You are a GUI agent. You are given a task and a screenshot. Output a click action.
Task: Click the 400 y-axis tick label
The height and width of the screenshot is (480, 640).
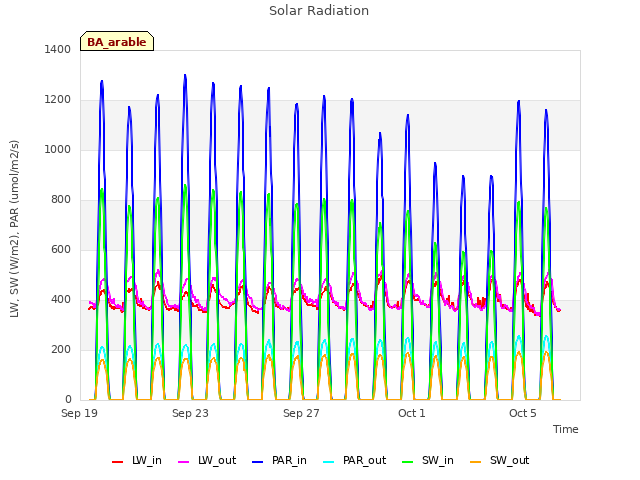pyautogui.click(x=61, y=300)
